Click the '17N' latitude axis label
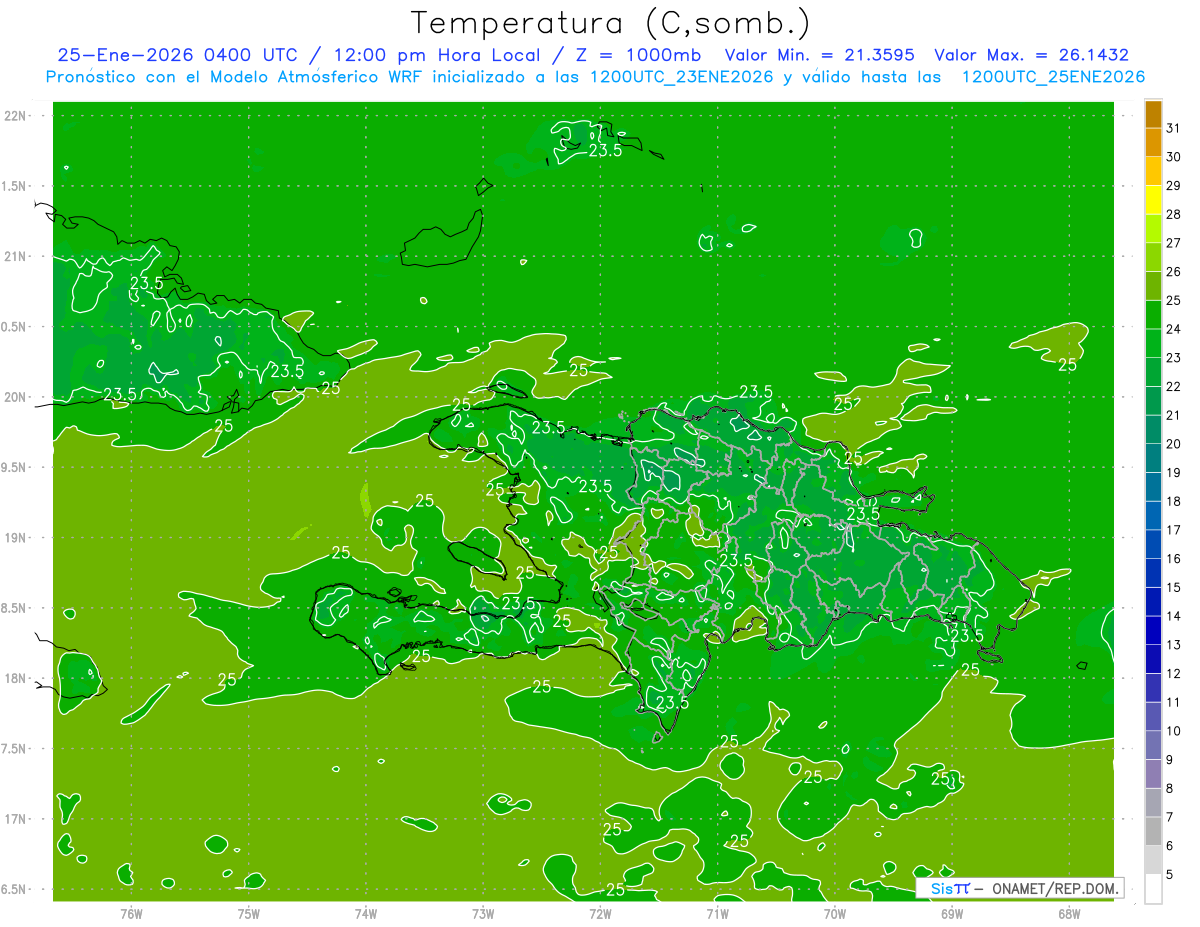Image resolution: width=1200 pixels, height=927 pixels. 16,820
